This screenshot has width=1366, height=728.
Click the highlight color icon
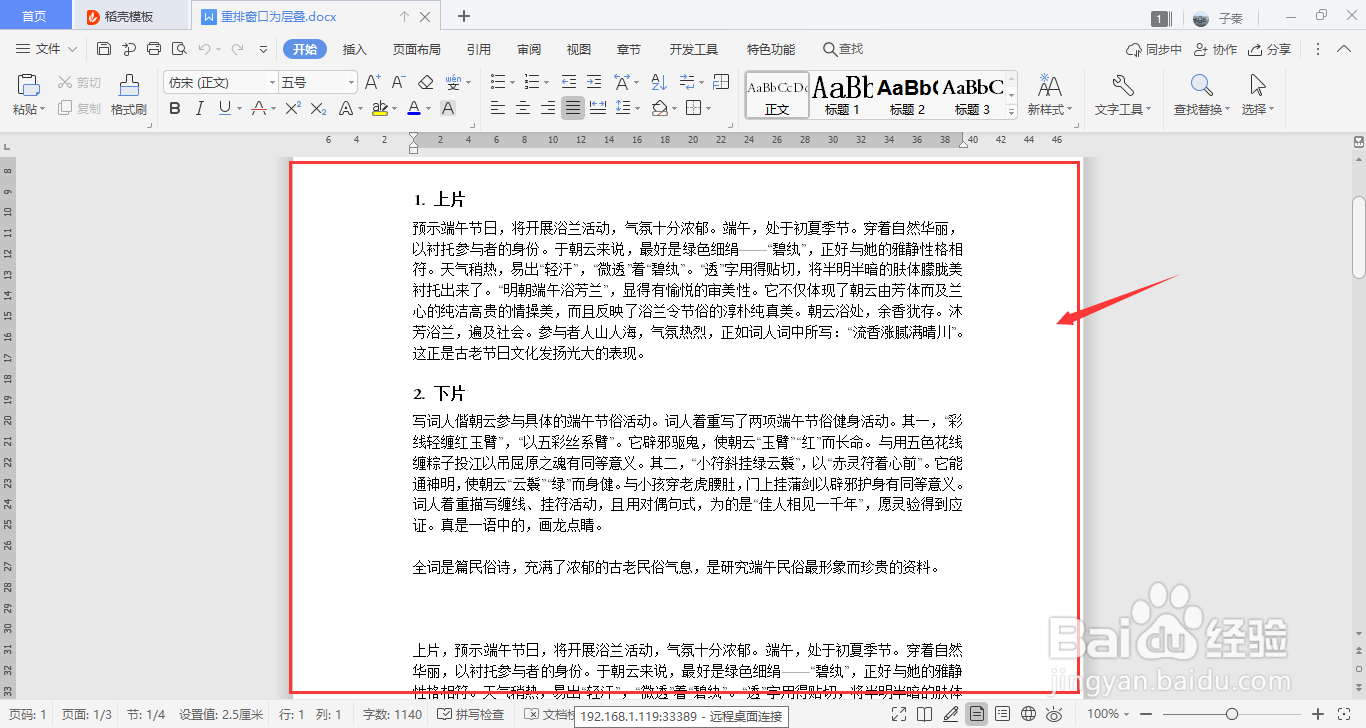382,108
